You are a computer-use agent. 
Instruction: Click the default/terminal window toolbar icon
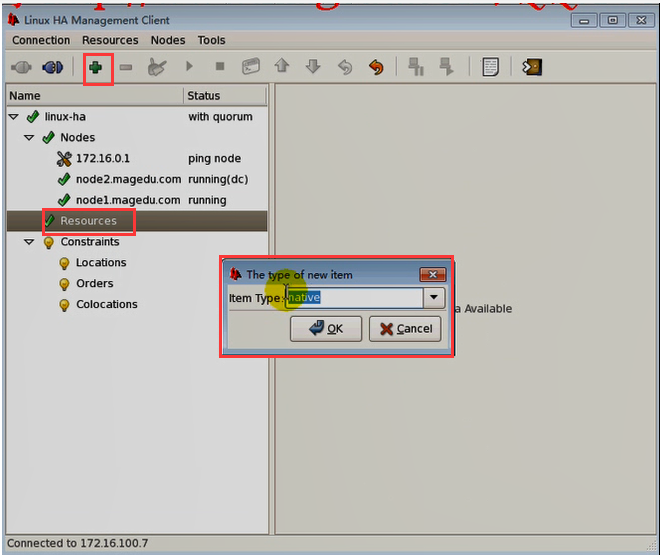pyautogui.click(x=251, y=66)
